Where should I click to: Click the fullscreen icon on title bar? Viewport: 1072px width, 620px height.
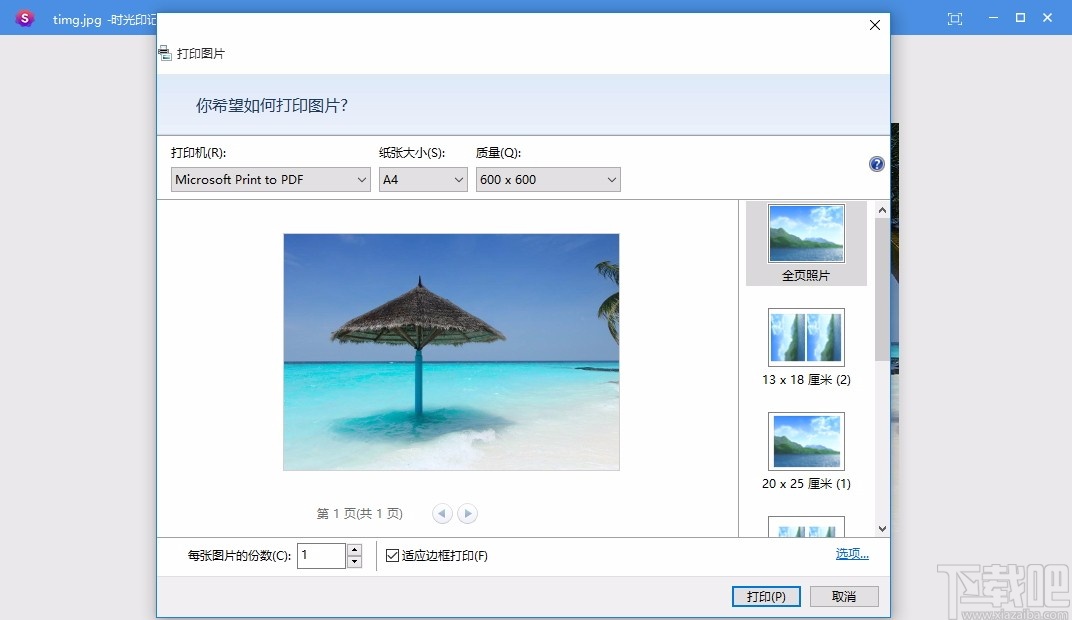pyautogui.click(x=954, y=17)
